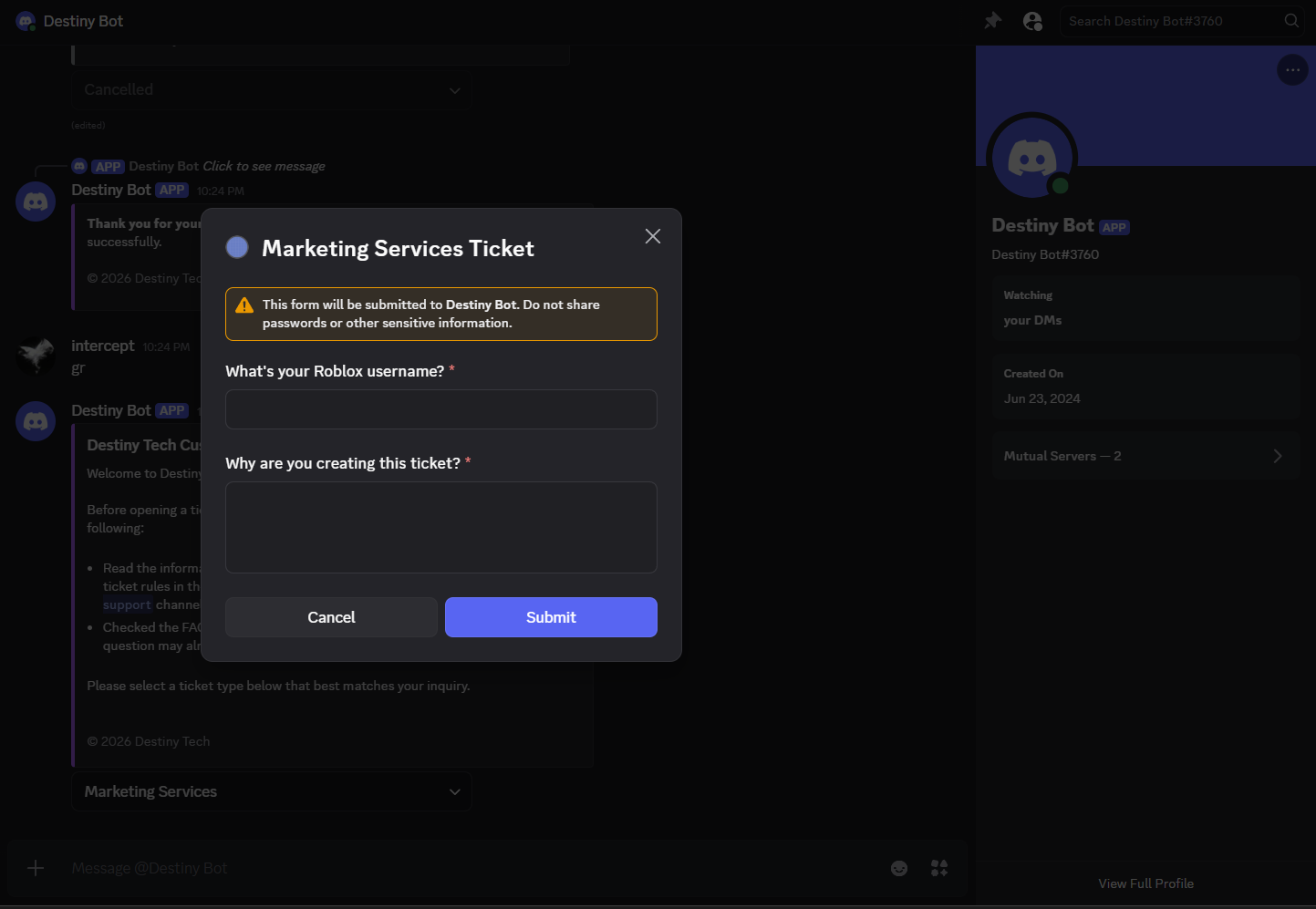Click the green online status indicator
Viewport: 1316px width, 909px height.
point(1060,186)
